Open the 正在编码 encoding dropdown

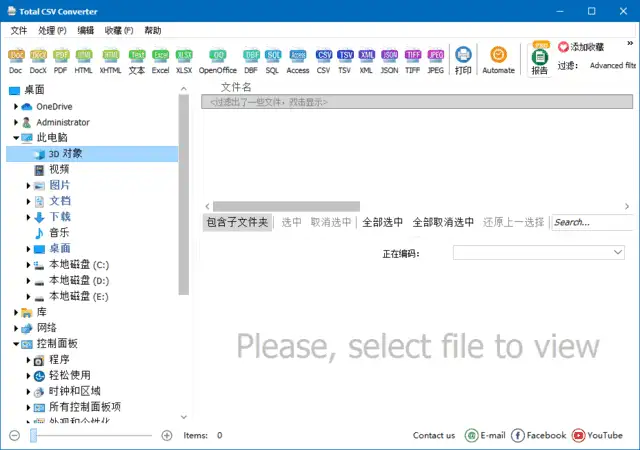[539, 253]
